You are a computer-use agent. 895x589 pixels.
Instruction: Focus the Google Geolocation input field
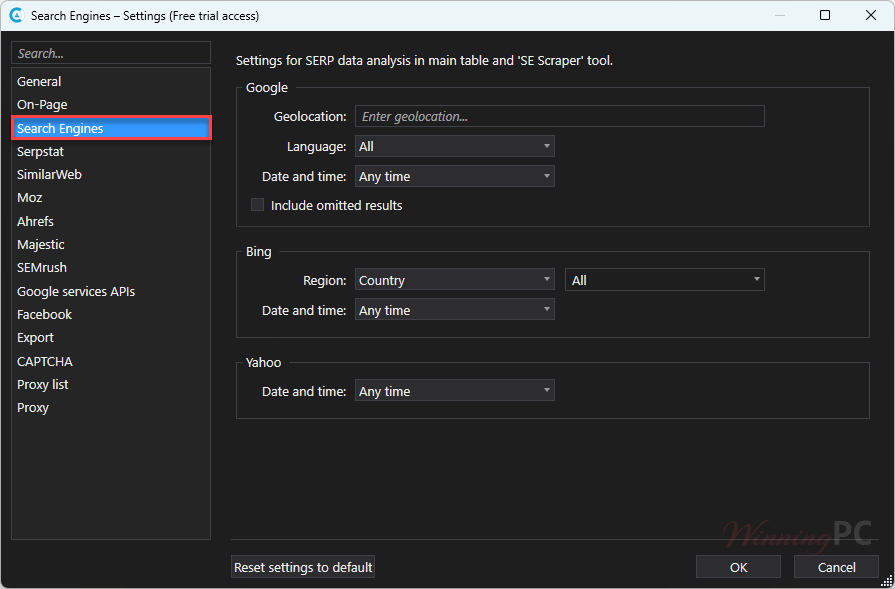(560, 117)
